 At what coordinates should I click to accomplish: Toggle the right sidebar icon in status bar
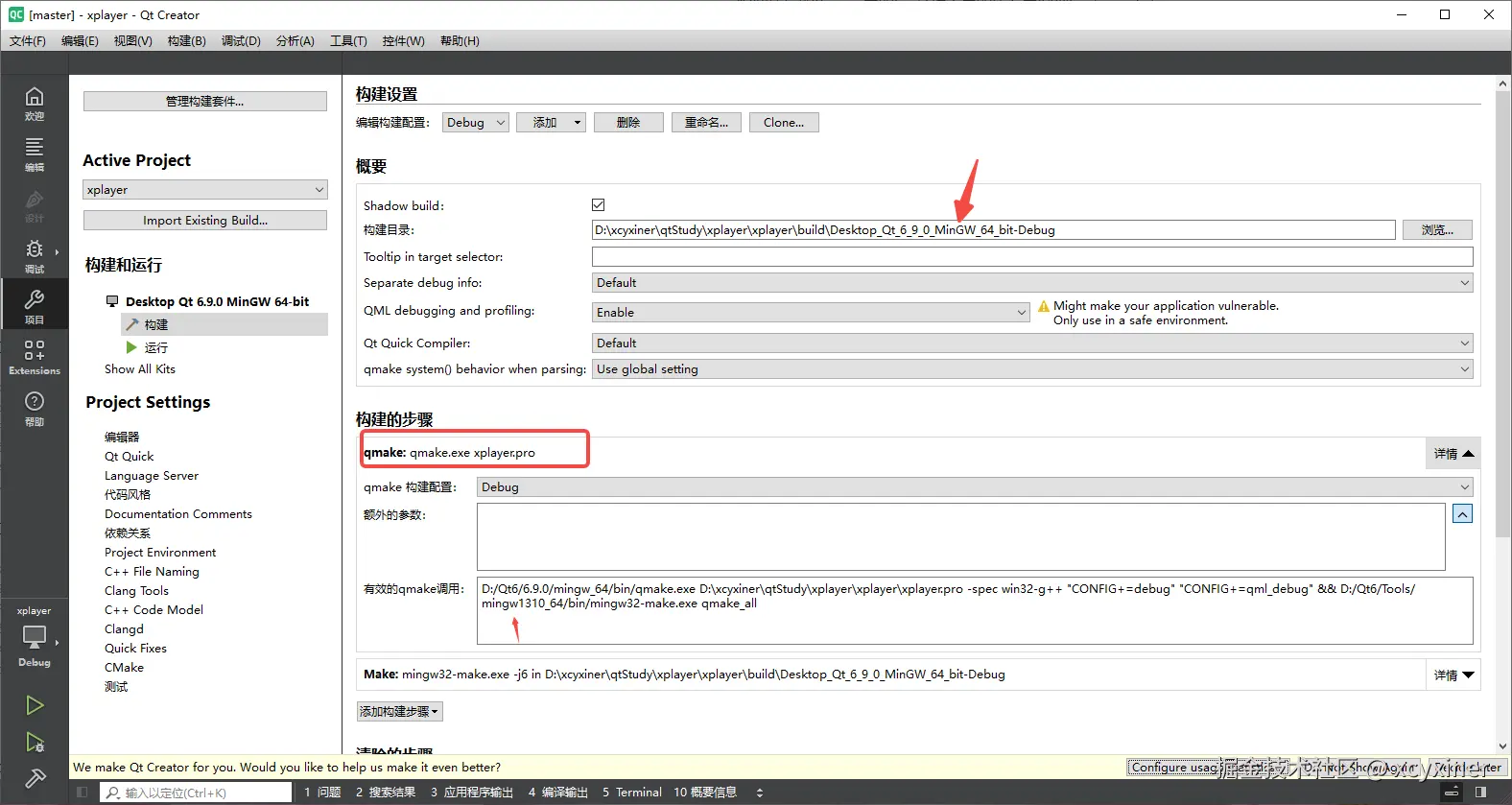click(1480, 793)
